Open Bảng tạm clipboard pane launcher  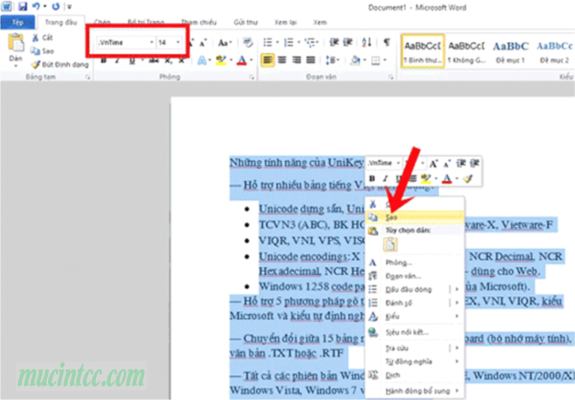(88, 77)
